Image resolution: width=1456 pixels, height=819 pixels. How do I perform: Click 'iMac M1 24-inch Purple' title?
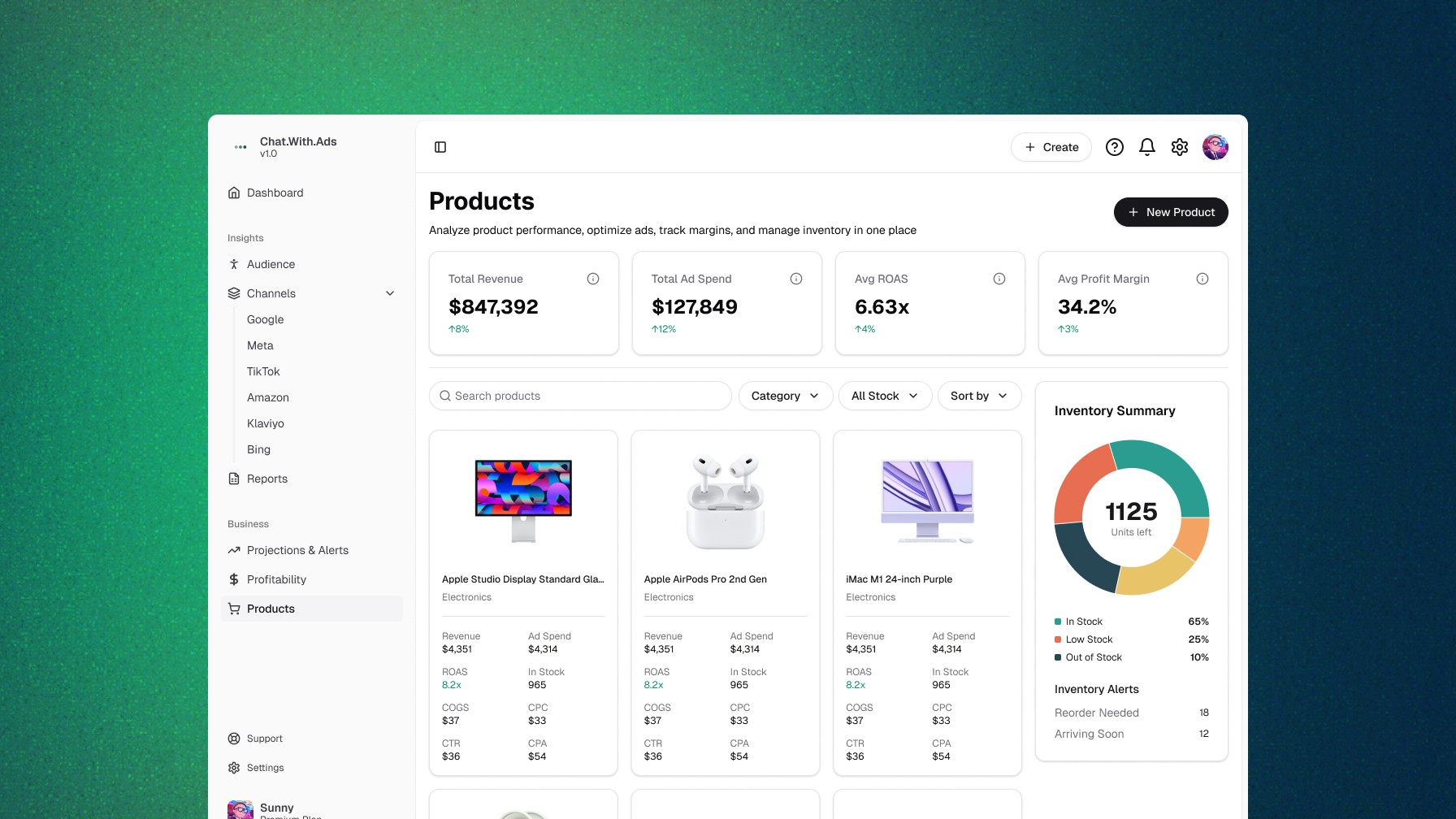pyautogui.click(x=899, y=579)
